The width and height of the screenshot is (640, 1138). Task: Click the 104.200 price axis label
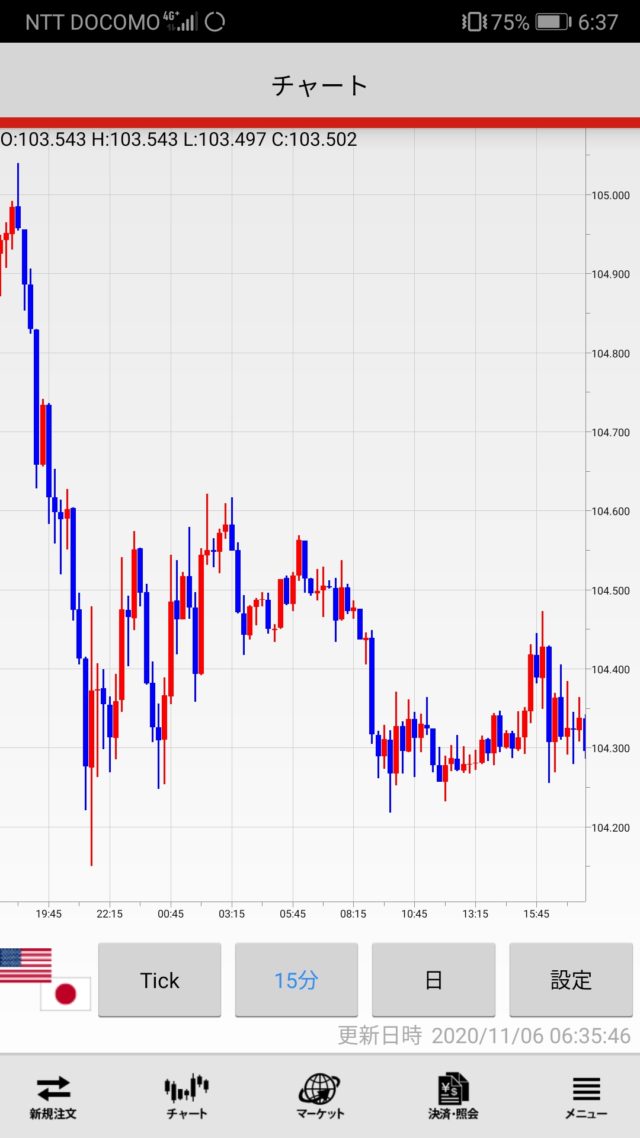tap(610, 828)
